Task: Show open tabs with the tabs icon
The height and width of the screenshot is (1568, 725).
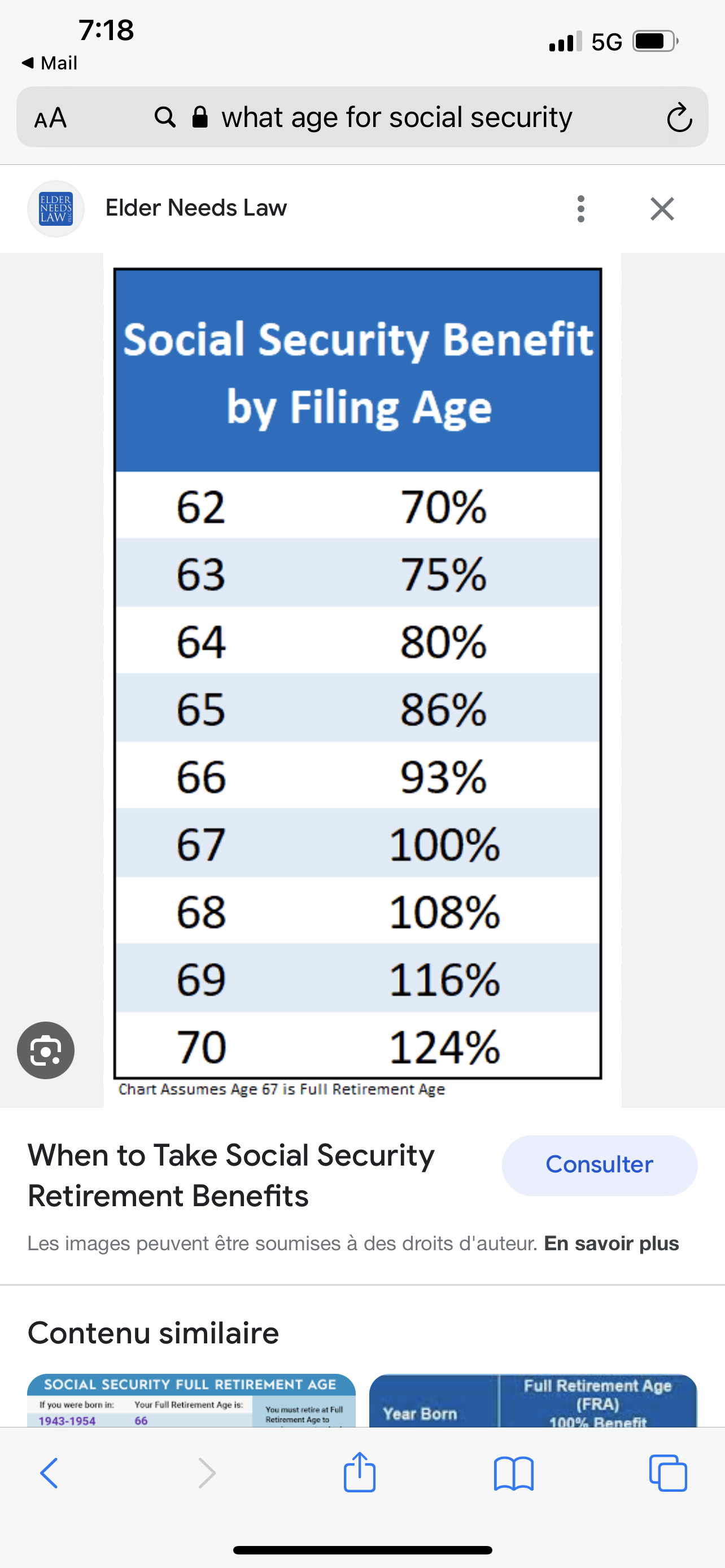Action: (x=668, y=1473)
